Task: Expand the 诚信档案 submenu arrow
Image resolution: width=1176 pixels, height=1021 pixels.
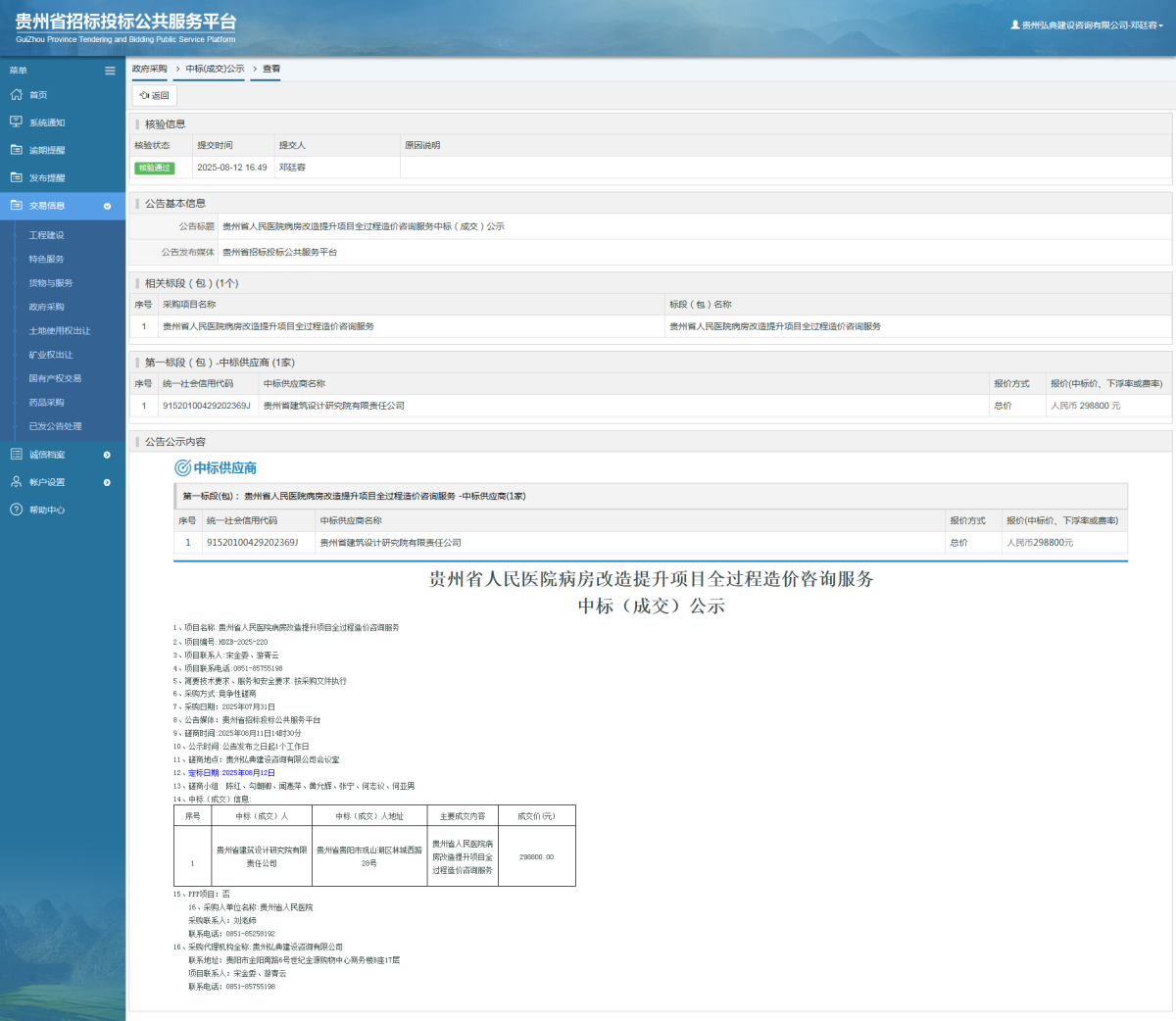Action: click(107, 455)
